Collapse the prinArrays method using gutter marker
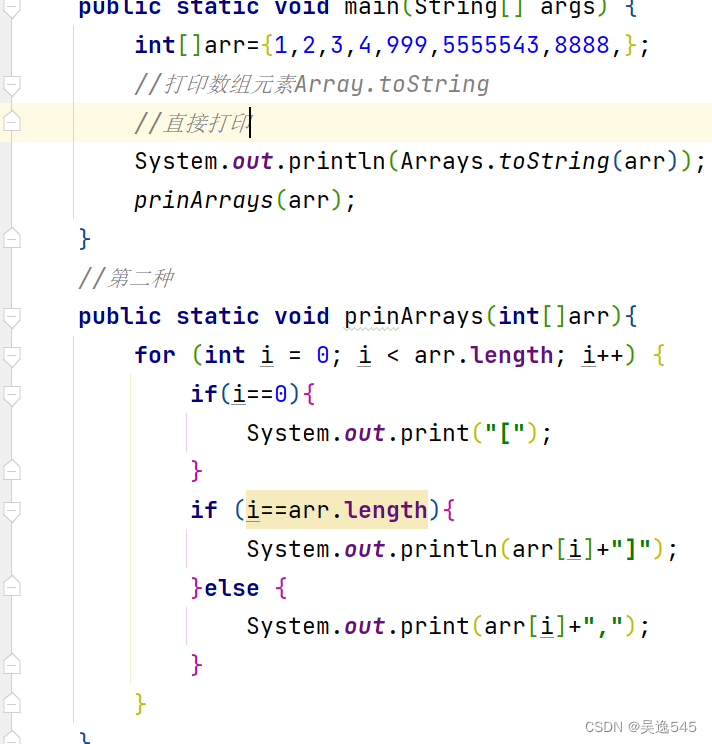Image resolution: width=712 pixels, height=744 pixels. point(11,316)
